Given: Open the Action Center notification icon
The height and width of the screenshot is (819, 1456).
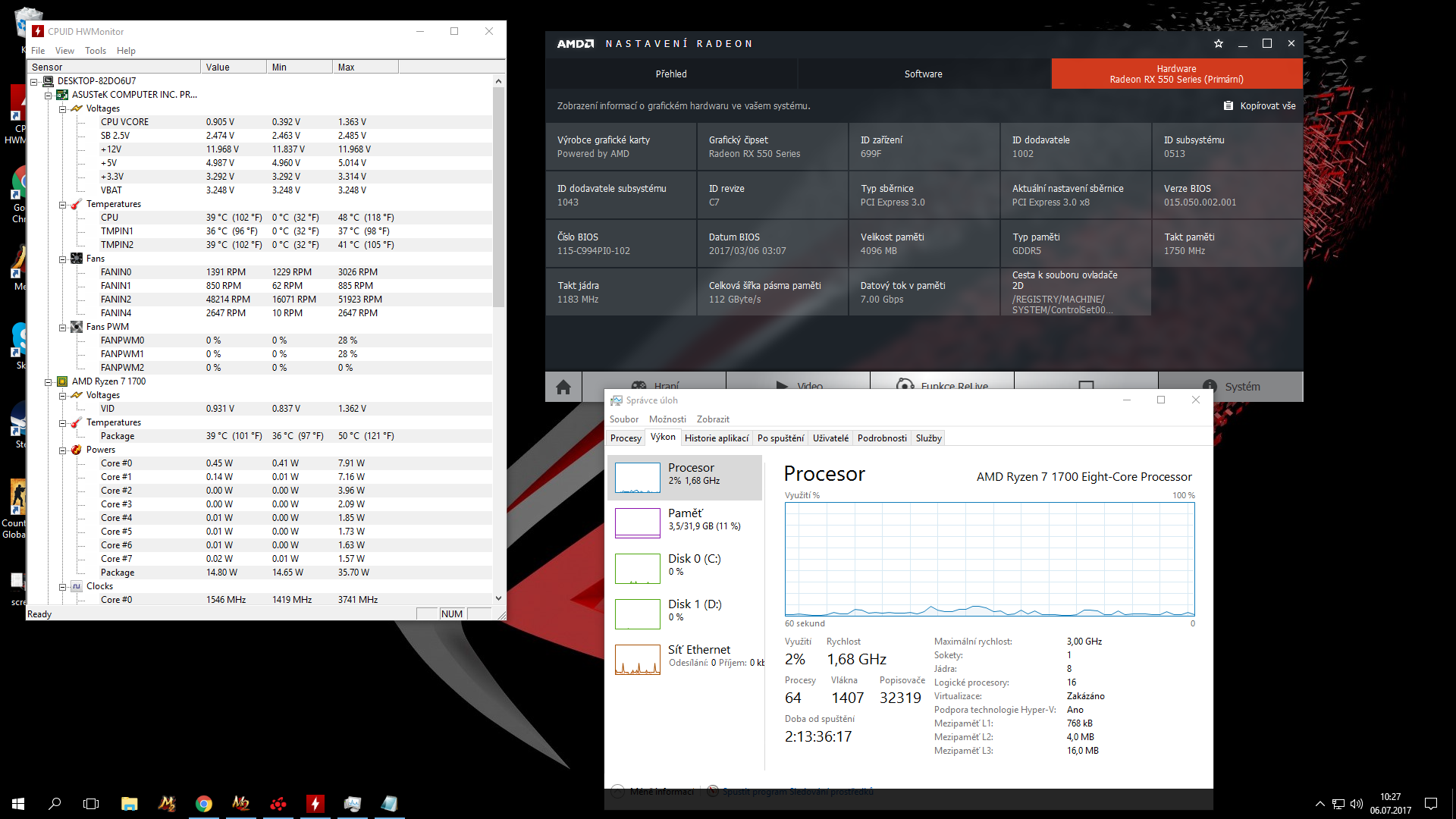Looking at the screenshot, I should click(x=1431, y=804).
